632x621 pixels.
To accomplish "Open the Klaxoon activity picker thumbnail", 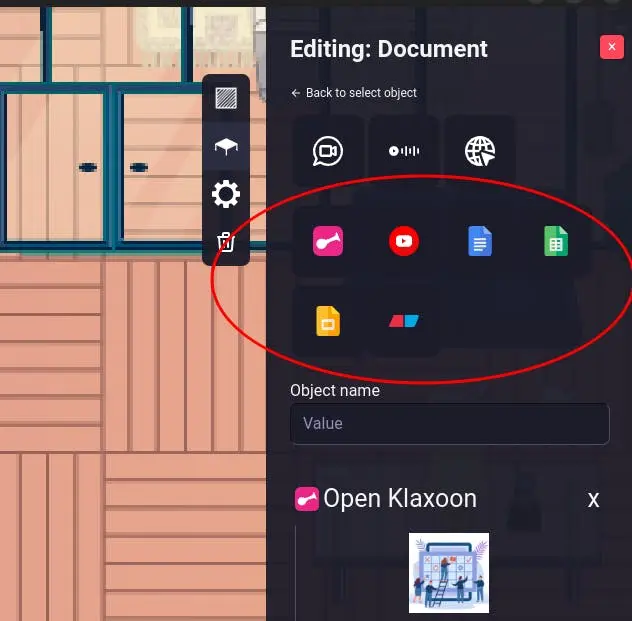I will tap(449, 573).
